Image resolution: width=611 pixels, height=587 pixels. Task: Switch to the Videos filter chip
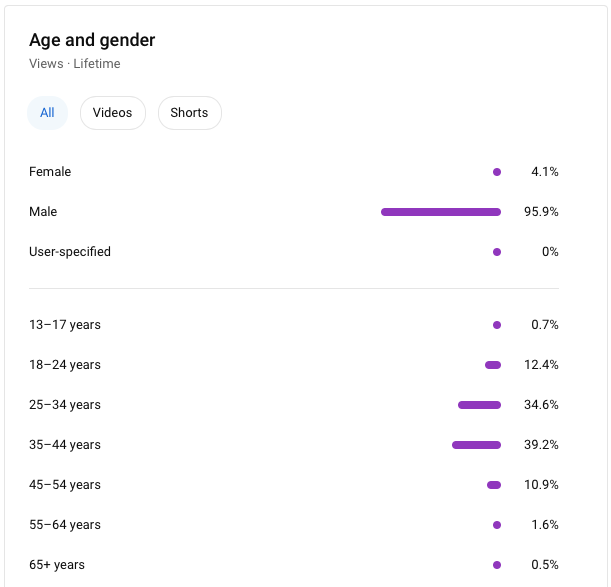click(x=112, y=113)
